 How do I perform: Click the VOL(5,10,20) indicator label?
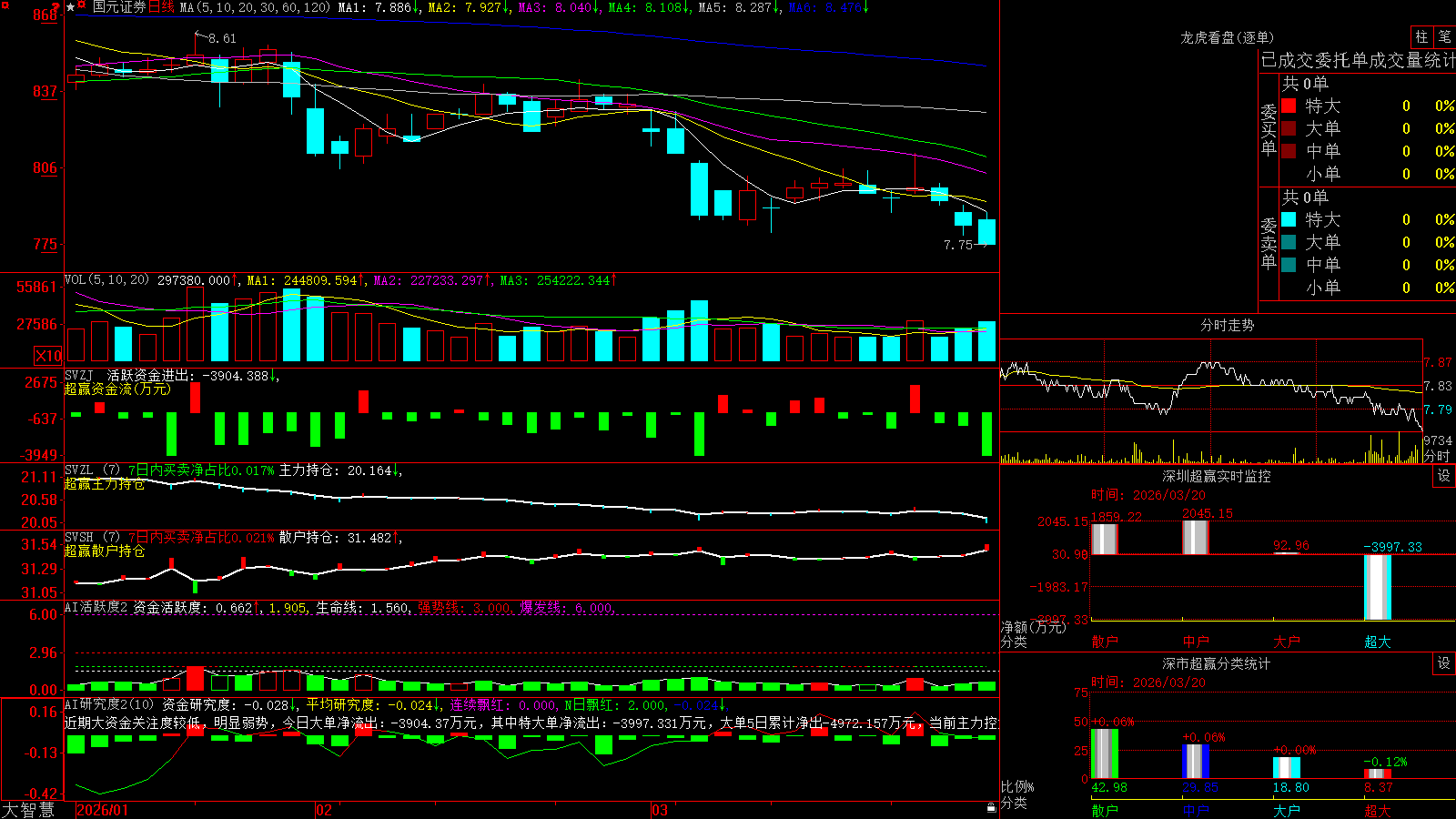(x=106, y=280)
